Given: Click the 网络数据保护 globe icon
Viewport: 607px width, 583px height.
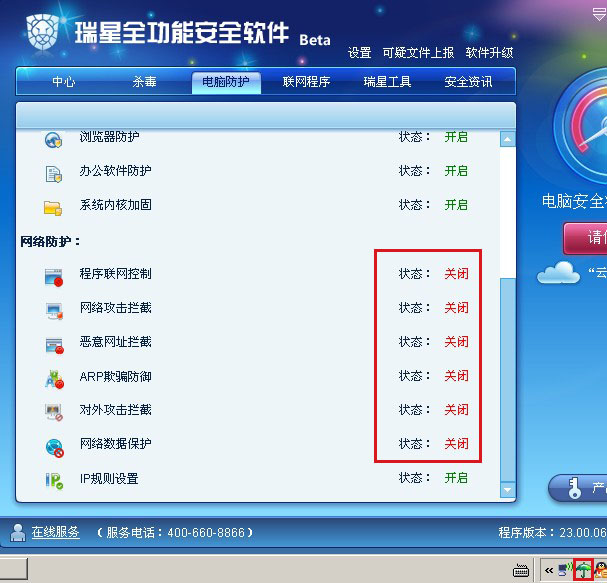Looking at the screenshot, I should [x=55, y=448].
